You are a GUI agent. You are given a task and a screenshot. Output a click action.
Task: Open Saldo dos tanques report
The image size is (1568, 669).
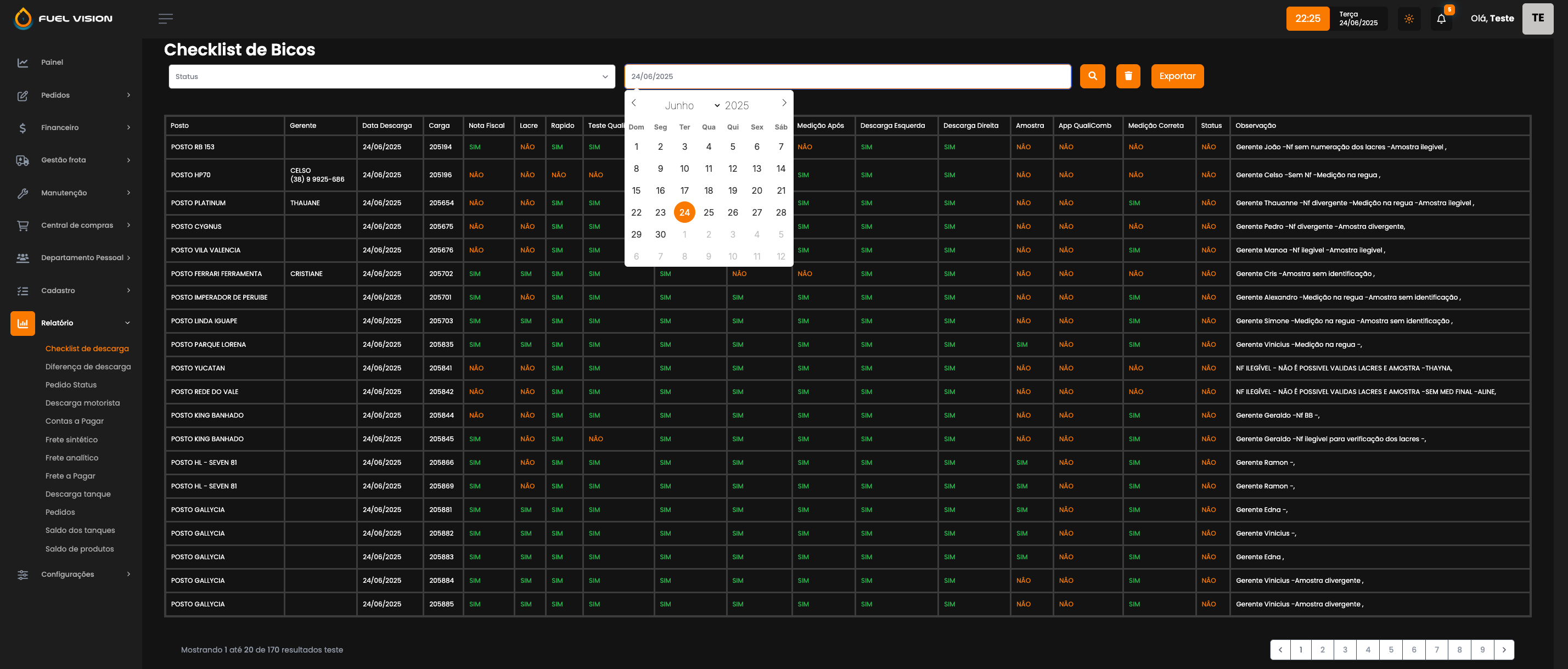coord(80,531)
